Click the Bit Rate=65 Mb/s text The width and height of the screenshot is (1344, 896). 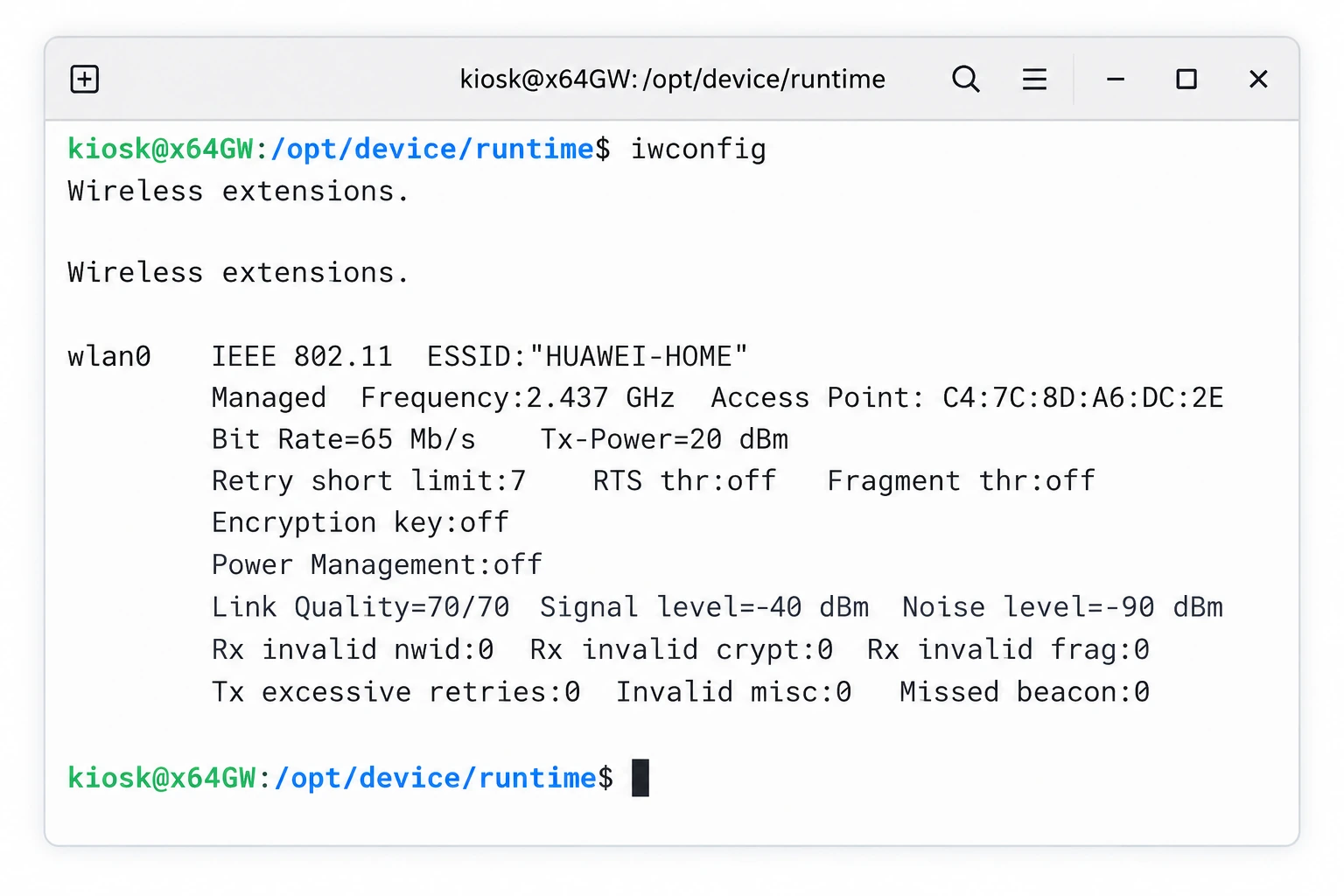pos(343,439)
